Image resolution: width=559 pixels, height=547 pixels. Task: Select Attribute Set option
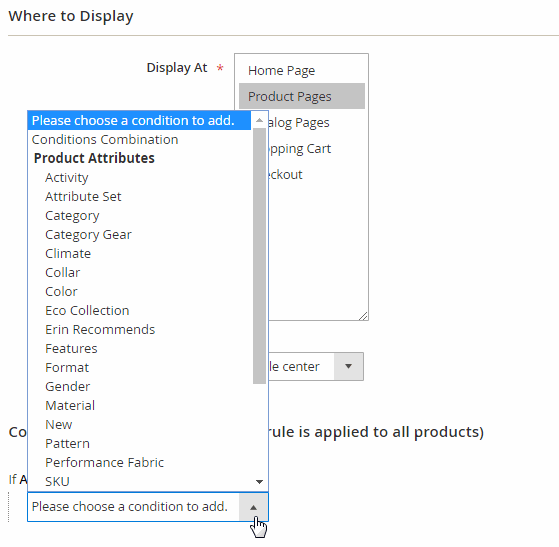coord(139,196)
